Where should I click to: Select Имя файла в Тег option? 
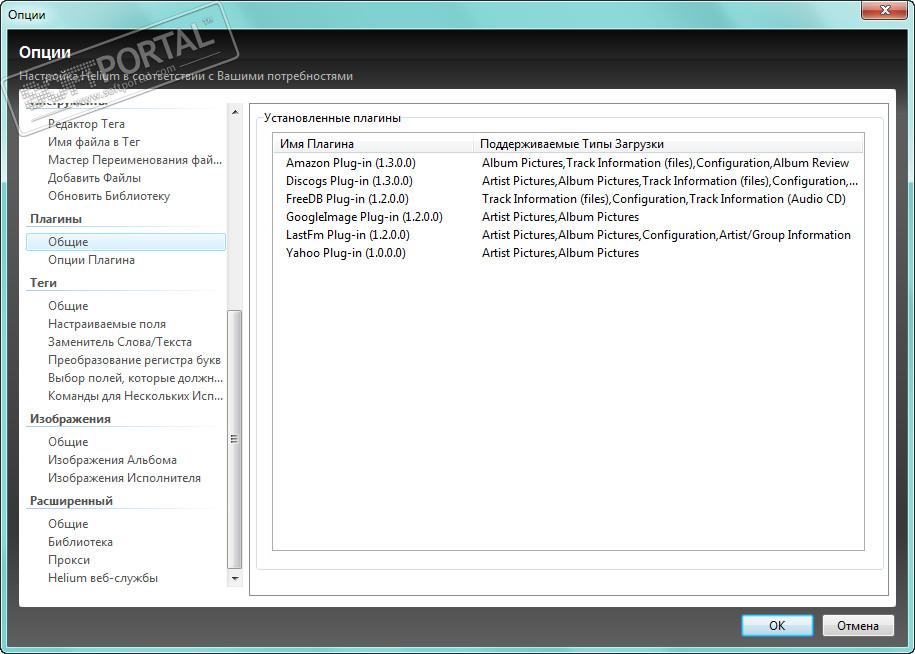[94, 142]
